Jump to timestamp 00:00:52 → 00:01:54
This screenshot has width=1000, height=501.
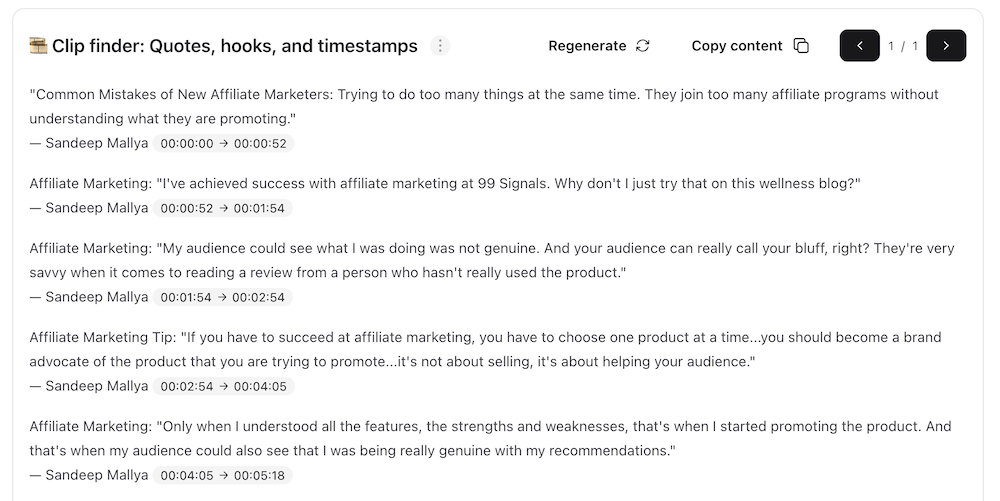(x=223, y=209)
